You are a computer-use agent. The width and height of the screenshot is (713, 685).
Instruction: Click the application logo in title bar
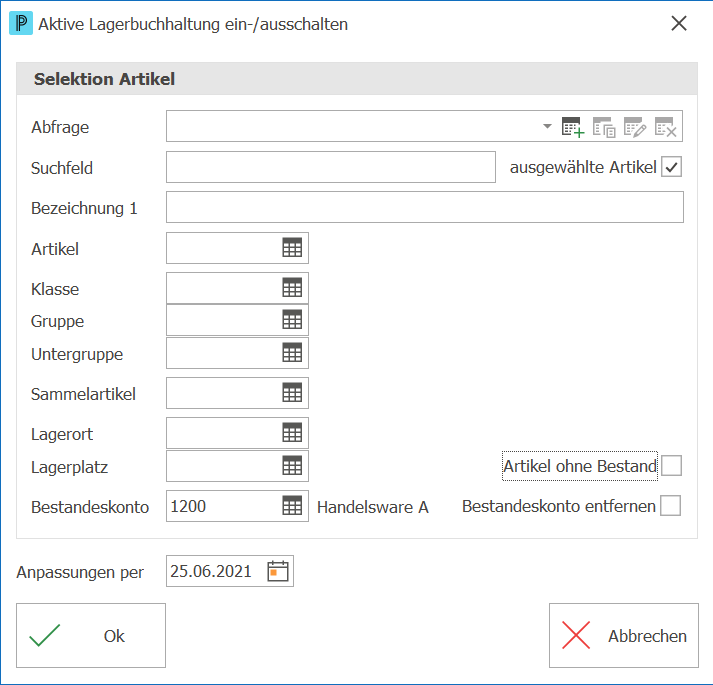click(x=21, y=24)
